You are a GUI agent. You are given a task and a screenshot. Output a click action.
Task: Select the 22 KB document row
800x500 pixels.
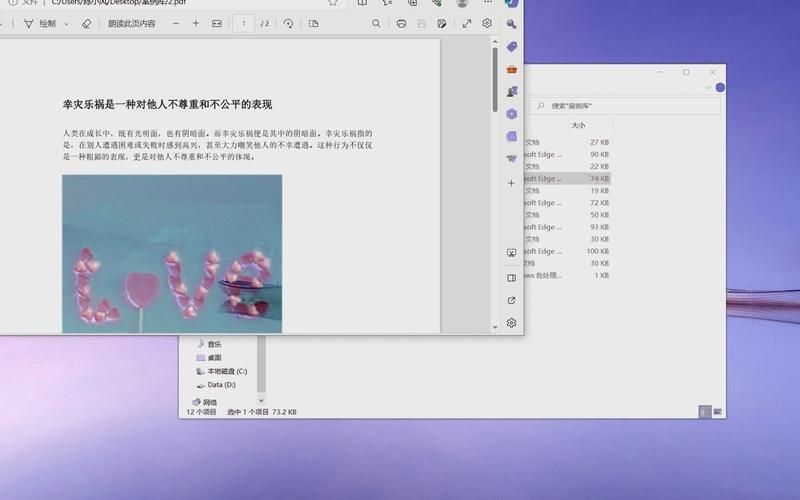(x=567, y=167)
